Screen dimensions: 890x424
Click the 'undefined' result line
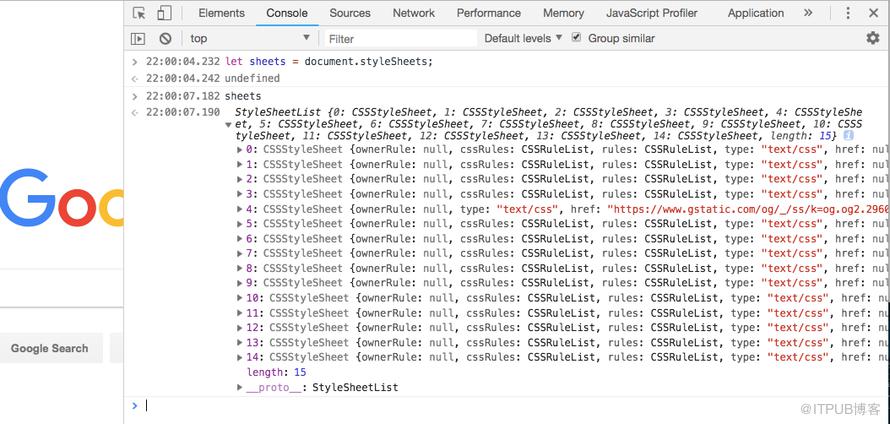click(x=252, y=78)
